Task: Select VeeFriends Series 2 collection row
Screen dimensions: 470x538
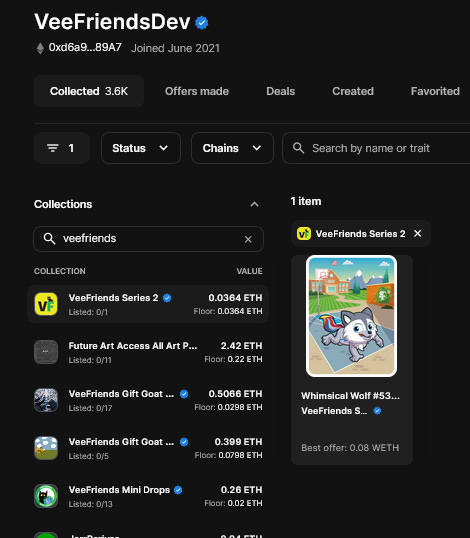Action: (x=148, y=304)
